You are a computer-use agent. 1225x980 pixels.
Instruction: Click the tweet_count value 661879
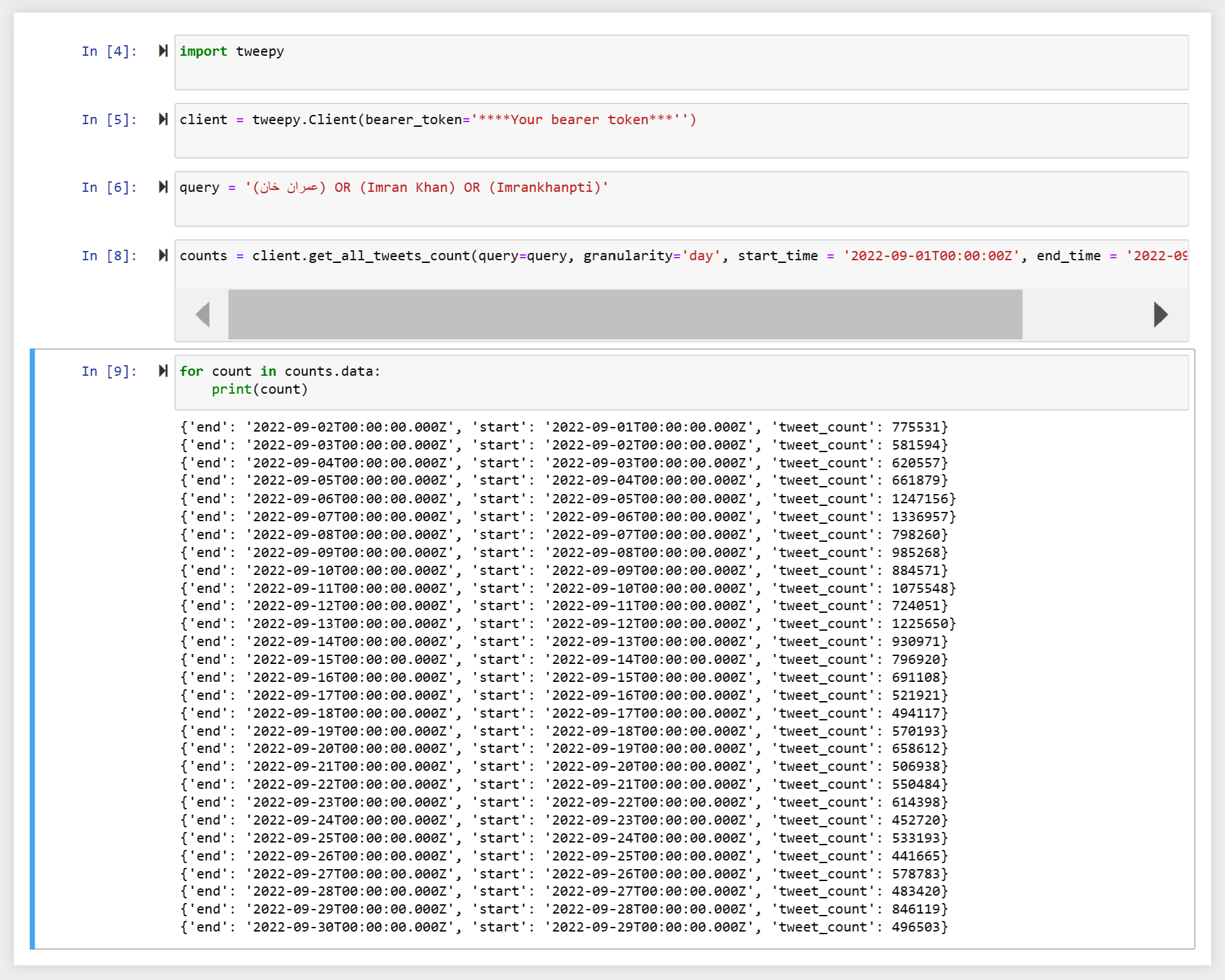pyautogui.click(x=916, y=480)
